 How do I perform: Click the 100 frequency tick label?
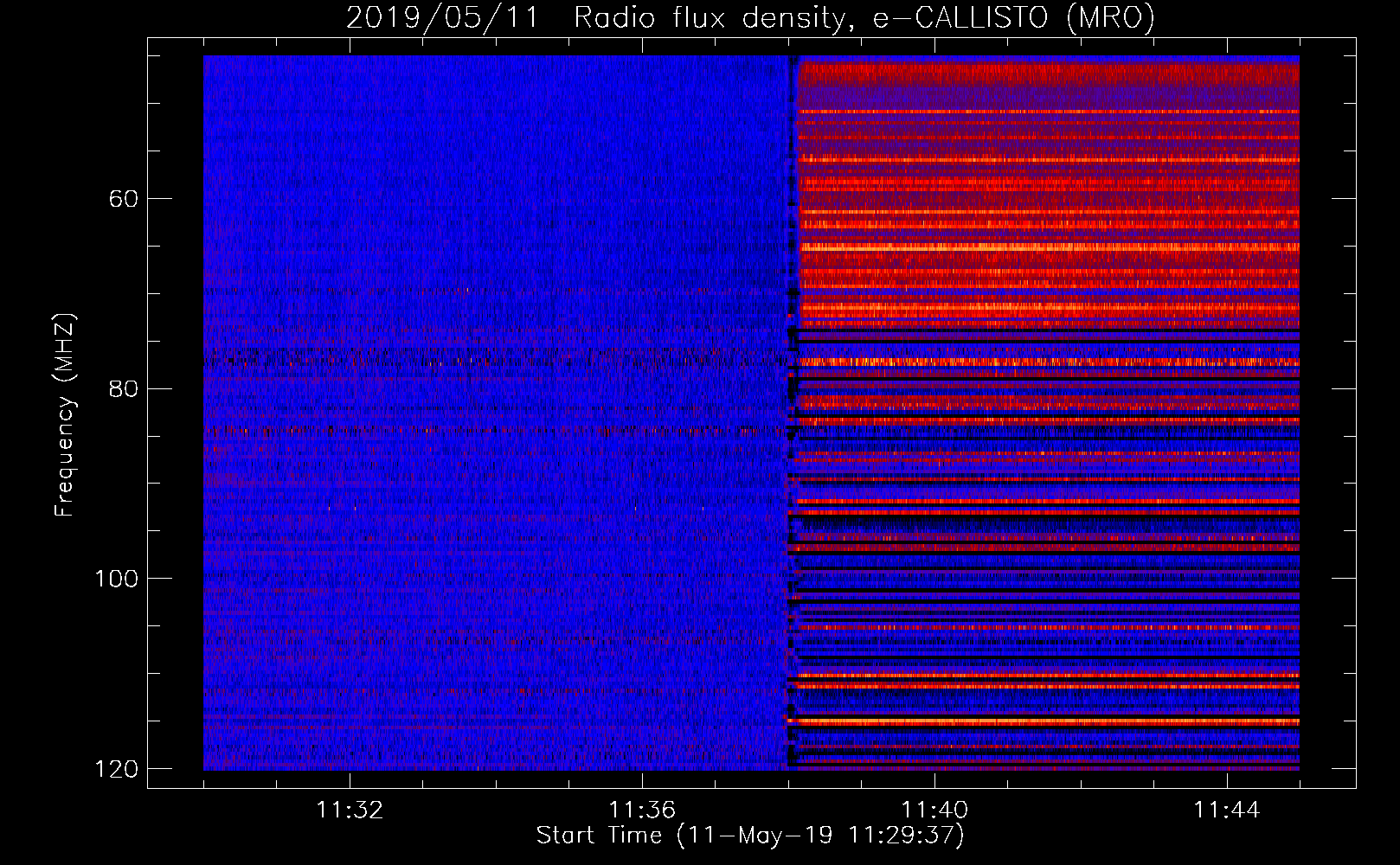[116, 579]
